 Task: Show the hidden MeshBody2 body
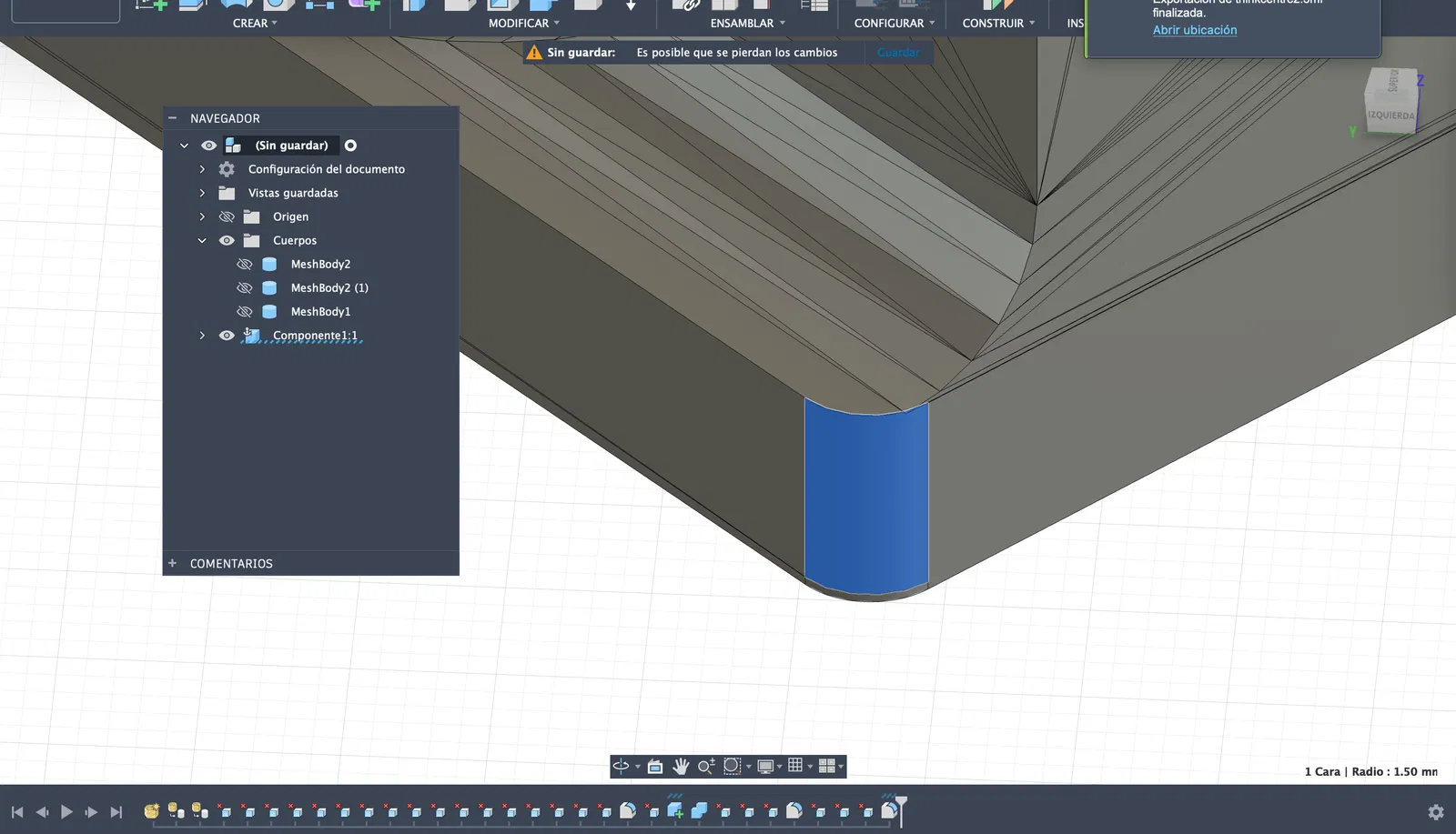(244, 265)
